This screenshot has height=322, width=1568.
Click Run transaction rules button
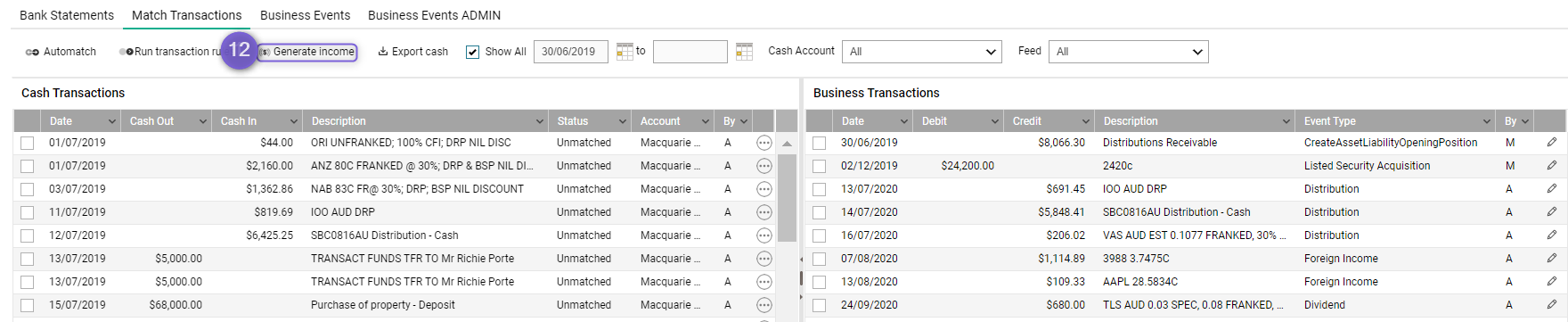(171, 52)
